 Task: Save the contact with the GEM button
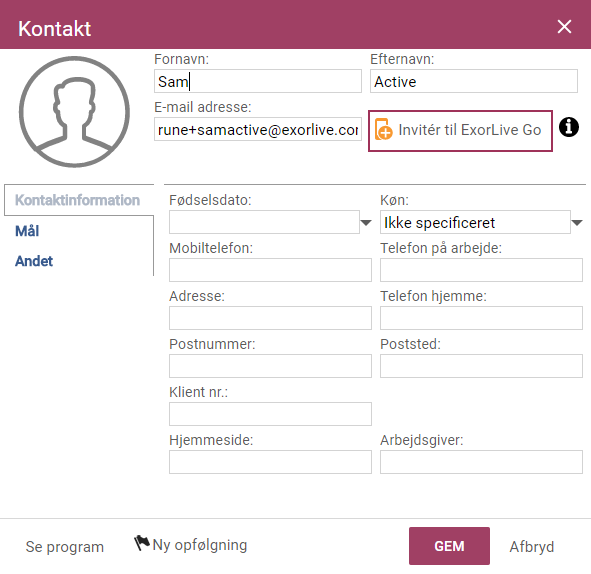click(449, 546)
